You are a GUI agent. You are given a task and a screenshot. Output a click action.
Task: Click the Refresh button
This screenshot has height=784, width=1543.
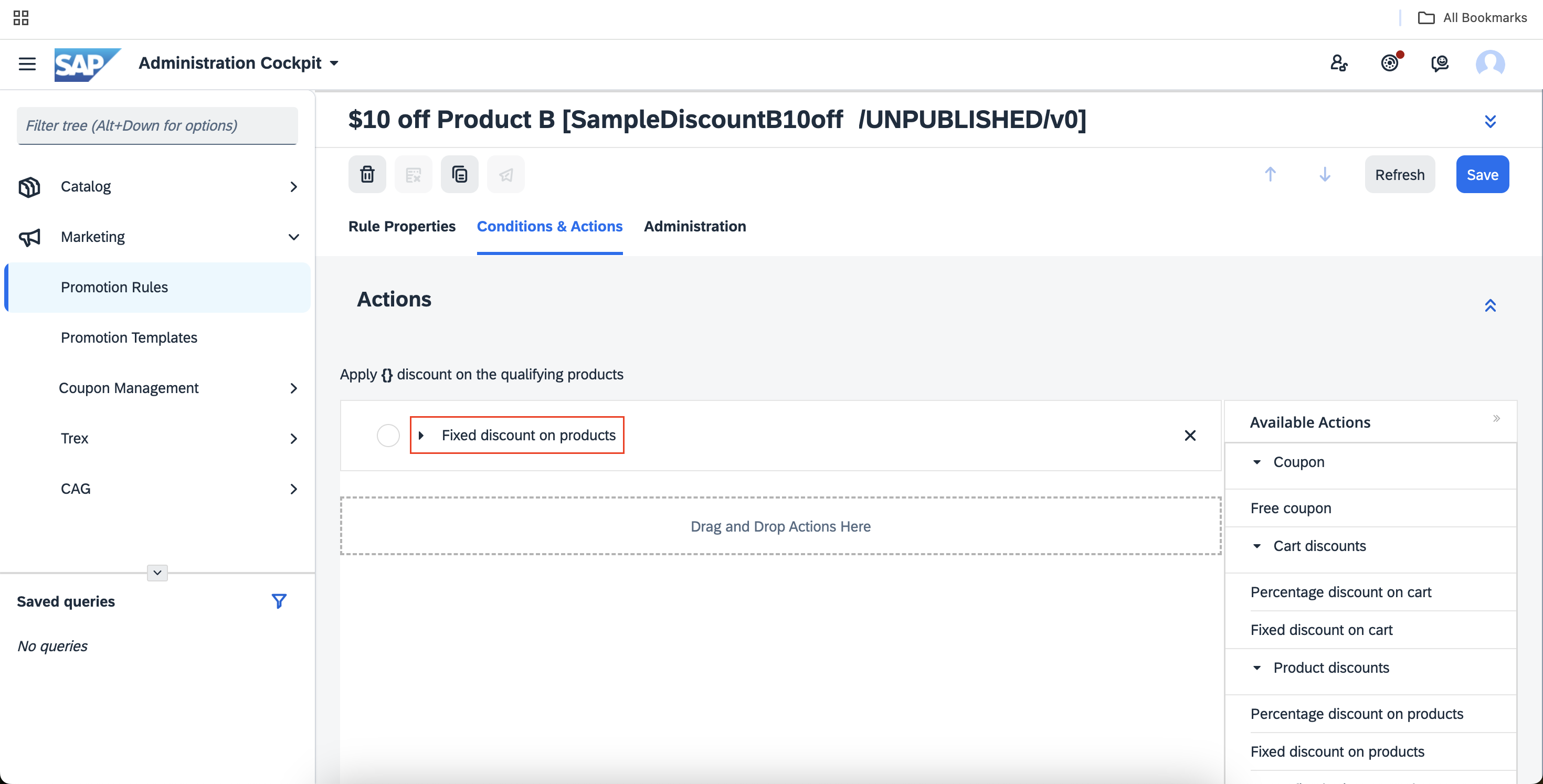[x=1400, y=174]
